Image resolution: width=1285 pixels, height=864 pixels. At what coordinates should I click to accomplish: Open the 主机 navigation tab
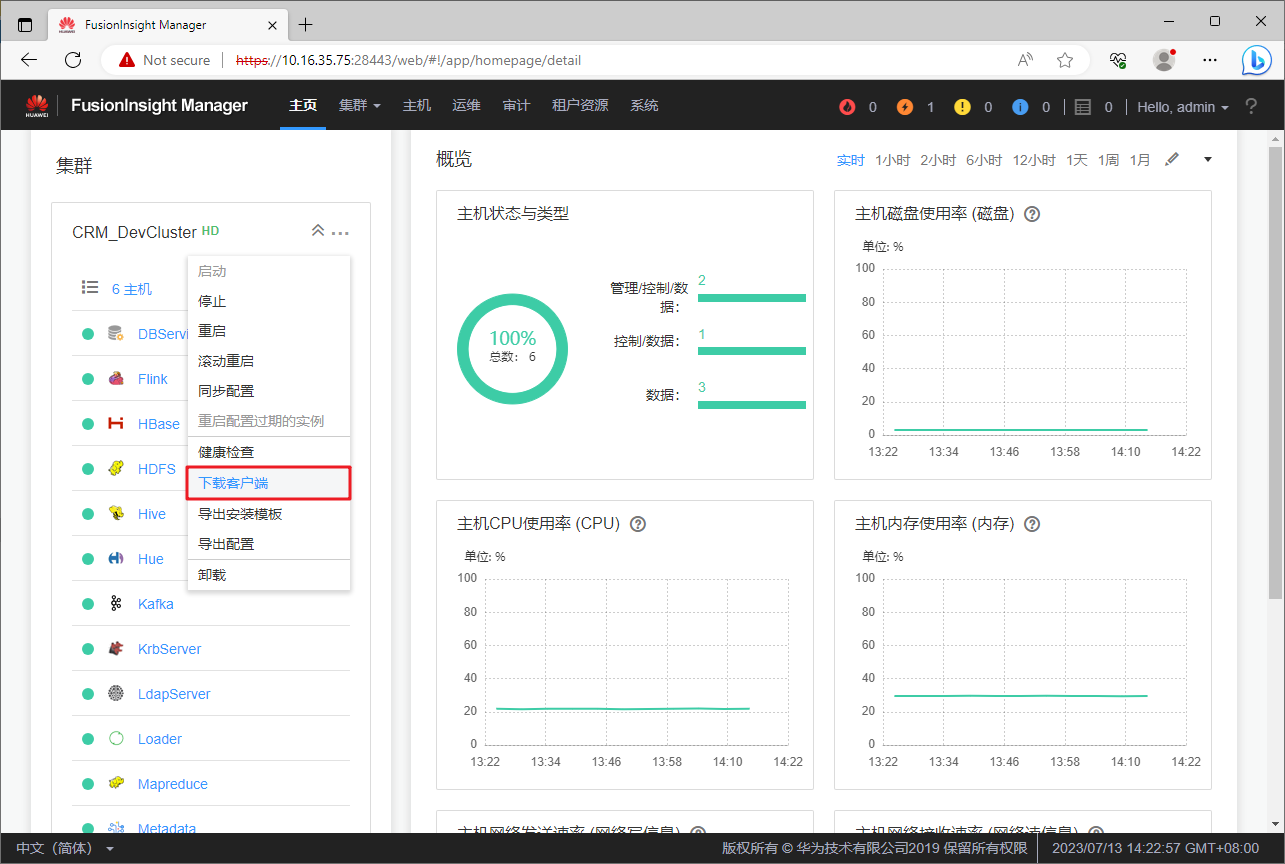click(x=417, y=106)
